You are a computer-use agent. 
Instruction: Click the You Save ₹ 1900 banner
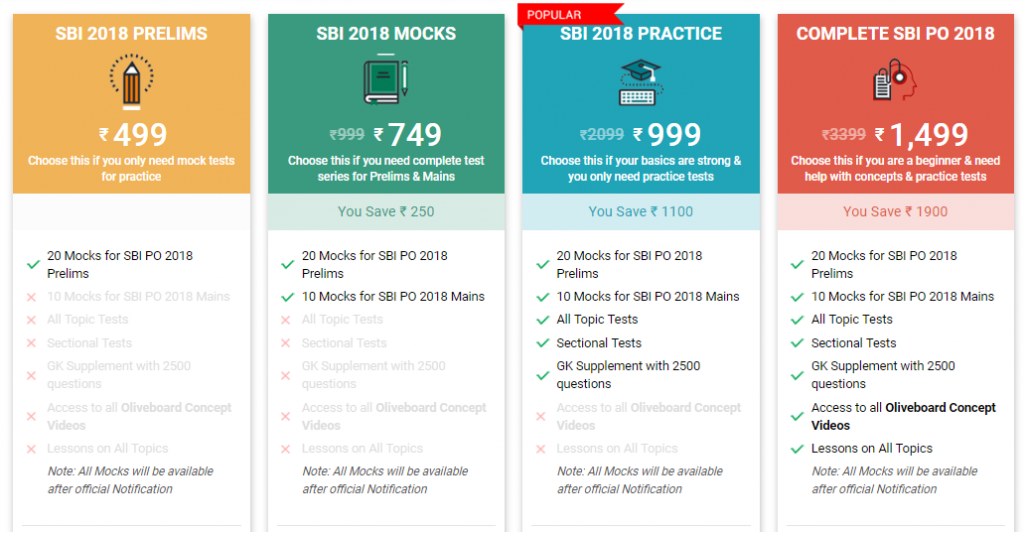895,212
